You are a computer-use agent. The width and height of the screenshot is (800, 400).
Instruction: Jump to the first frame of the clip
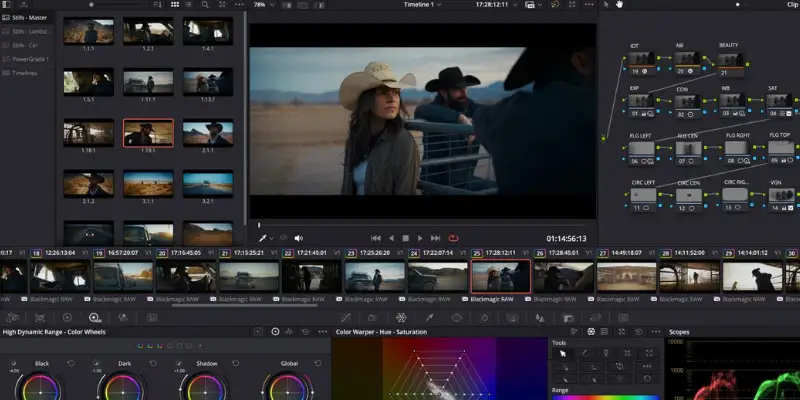point(376,238)
